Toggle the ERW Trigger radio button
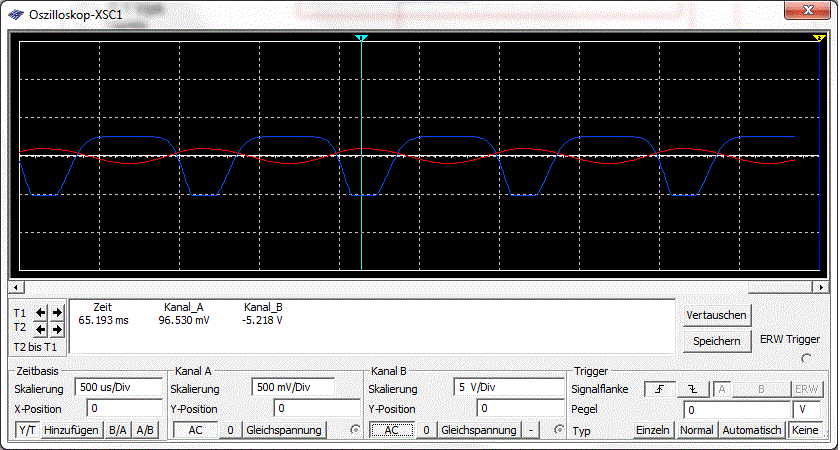840x450 pixels. click(x=806, y=358)
